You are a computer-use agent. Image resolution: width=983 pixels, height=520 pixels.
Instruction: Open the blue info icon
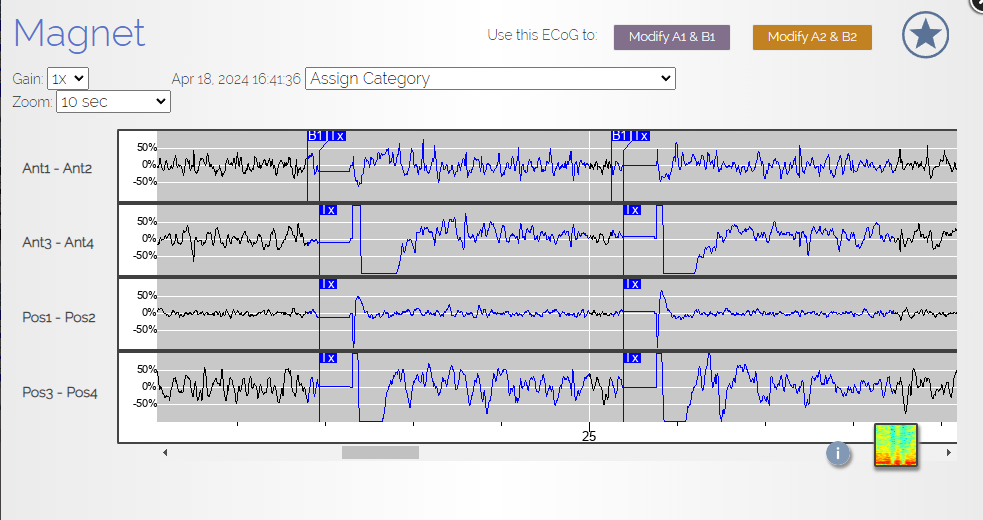coord(838,452)
